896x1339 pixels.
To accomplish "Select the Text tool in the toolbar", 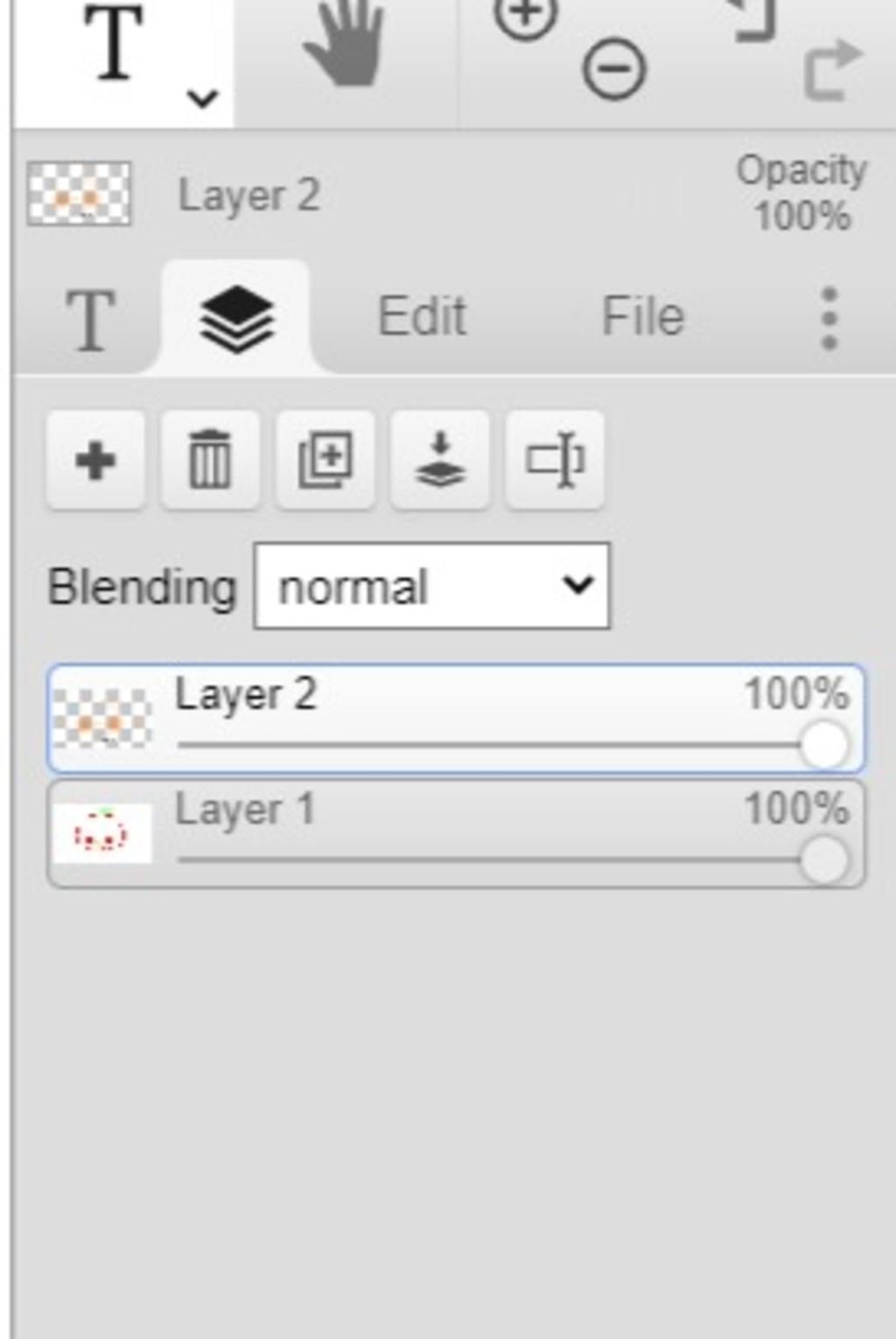I will 115,44.
